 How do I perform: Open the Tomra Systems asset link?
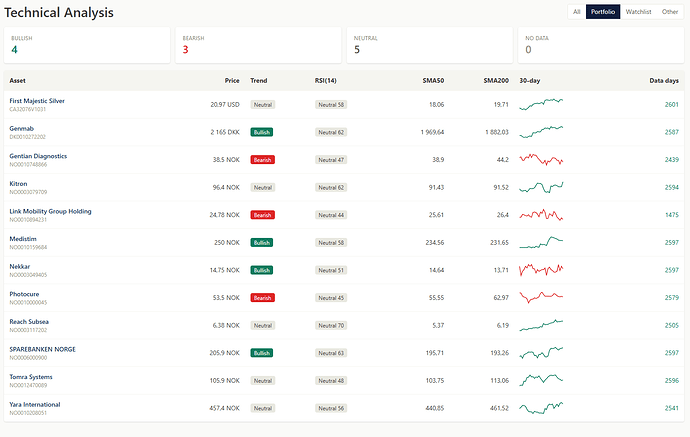coord(31,377)
